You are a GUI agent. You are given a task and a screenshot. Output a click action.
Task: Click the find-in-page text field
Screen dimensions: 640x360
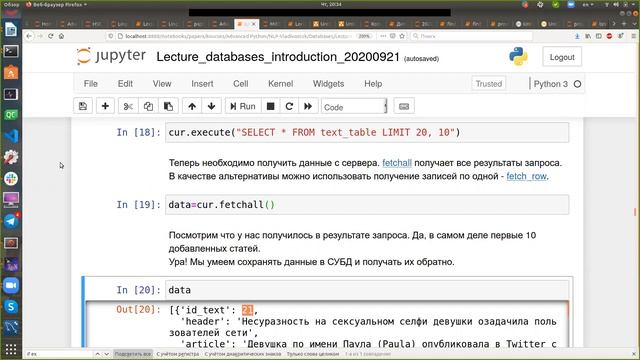tap(59, 354)
